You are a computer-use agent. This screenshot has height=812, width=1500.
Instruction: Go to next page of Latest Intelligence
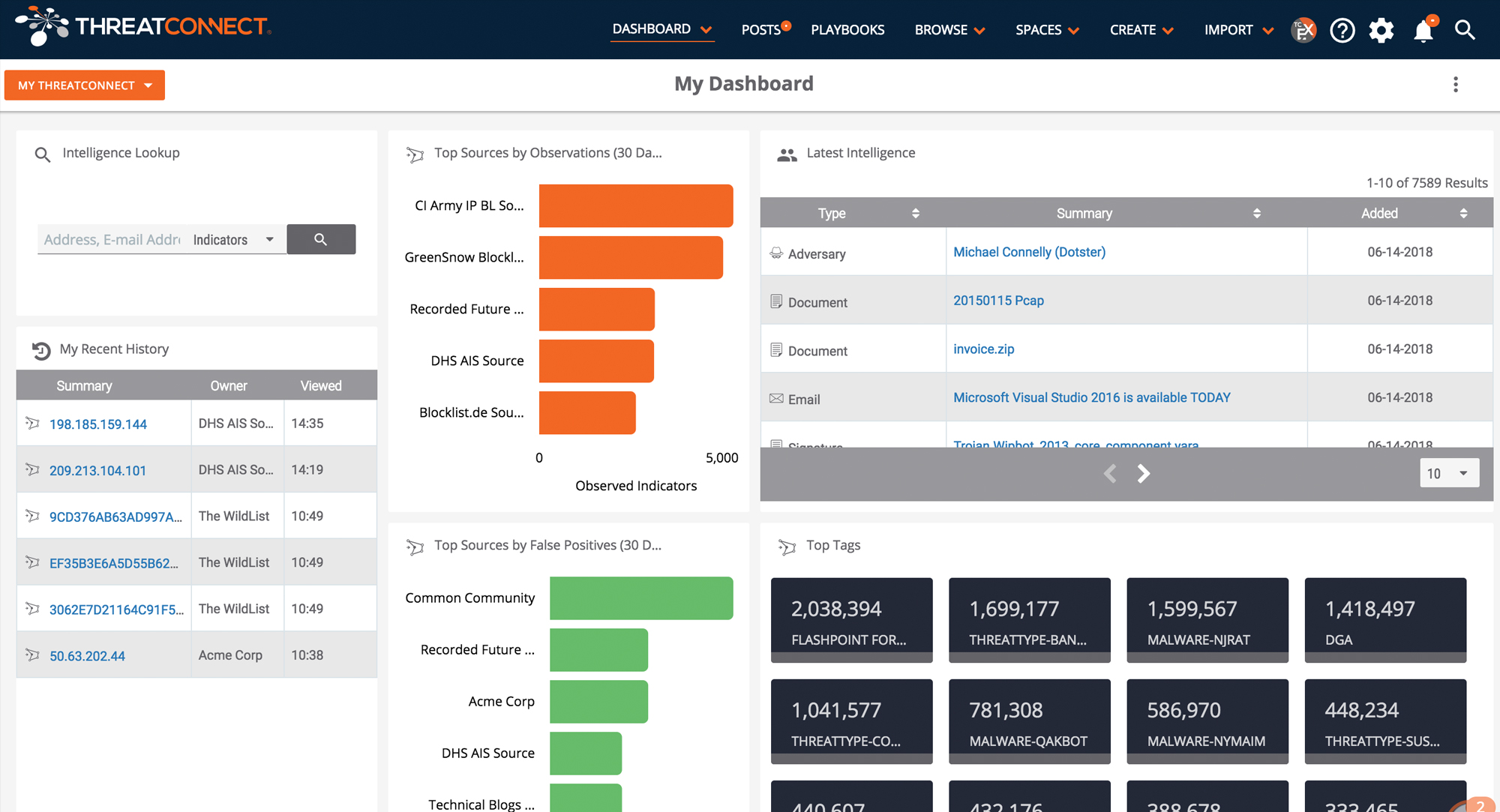coord(1144,473)
